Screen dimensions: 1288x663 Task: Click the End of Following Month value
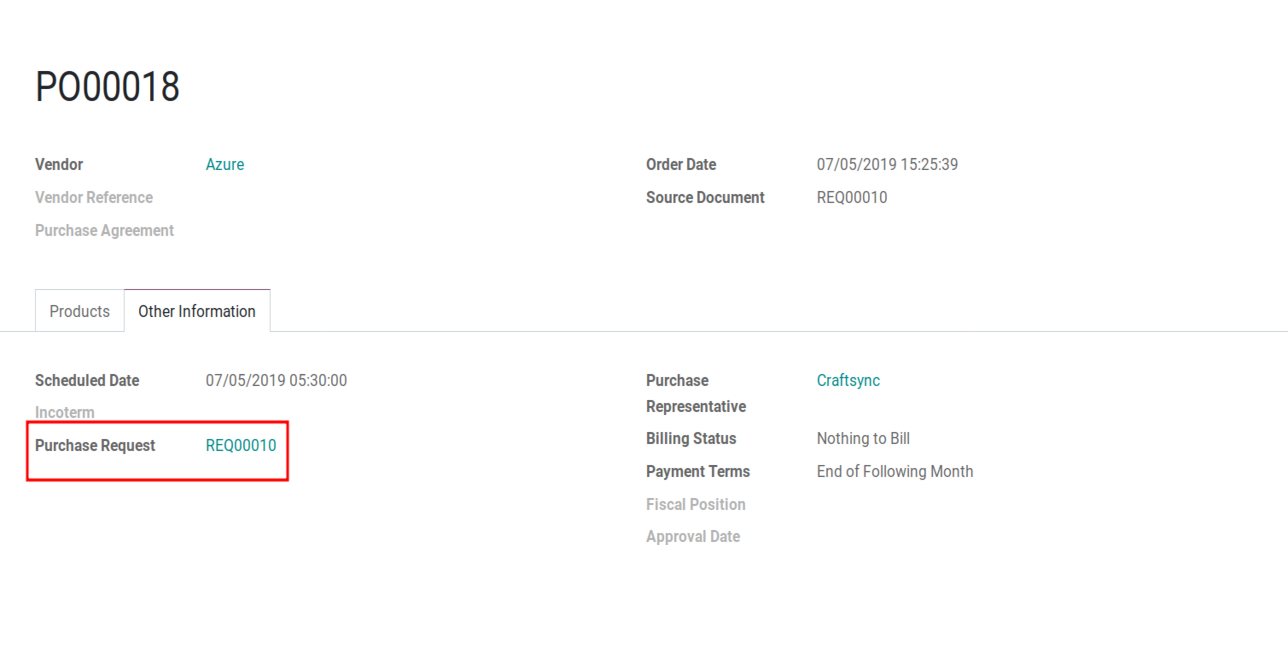(x=895, y=472)
